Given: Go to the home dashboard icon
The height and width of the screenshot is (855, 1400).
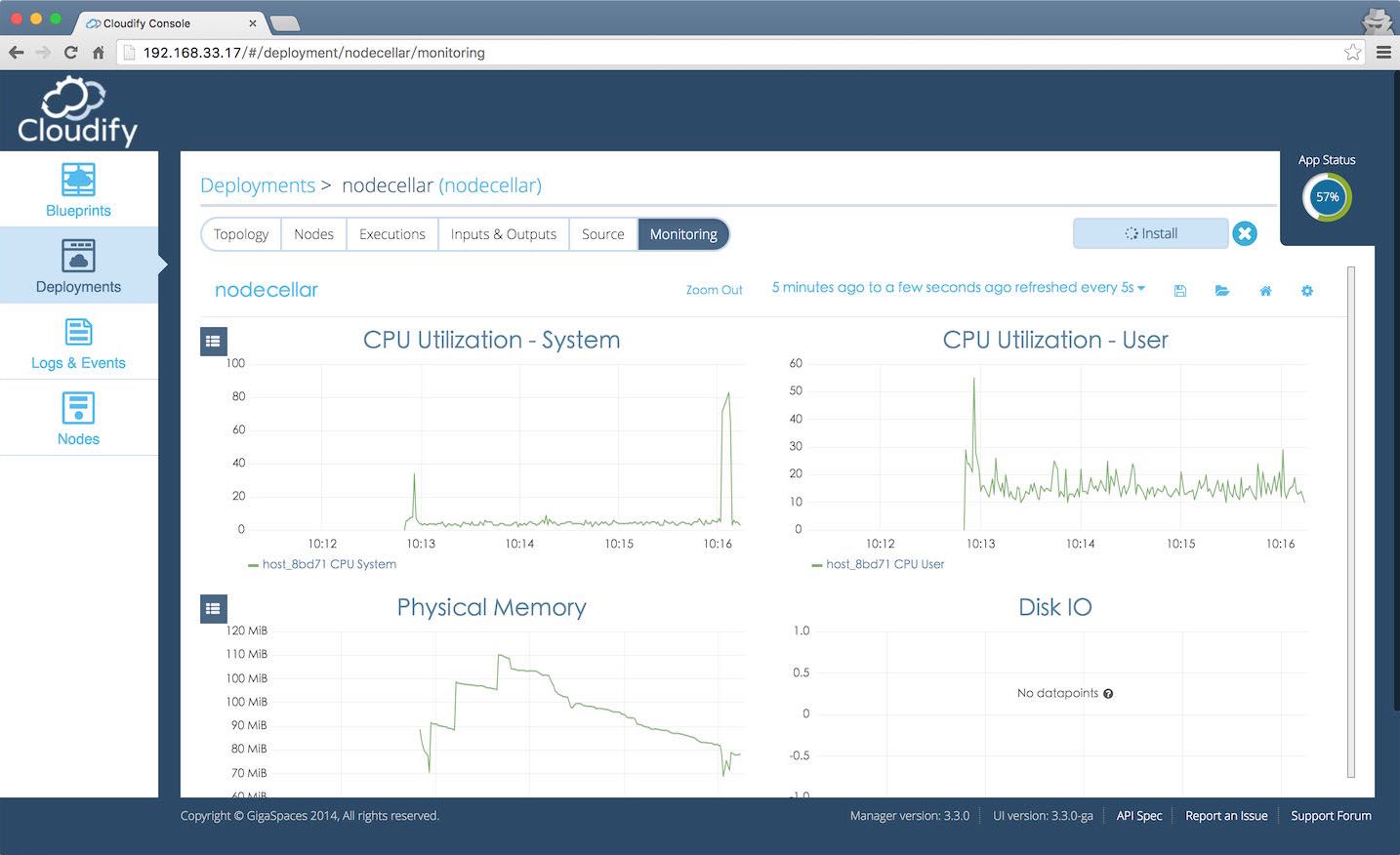Looking at the screenshot, I should (x=1264, y=291).
